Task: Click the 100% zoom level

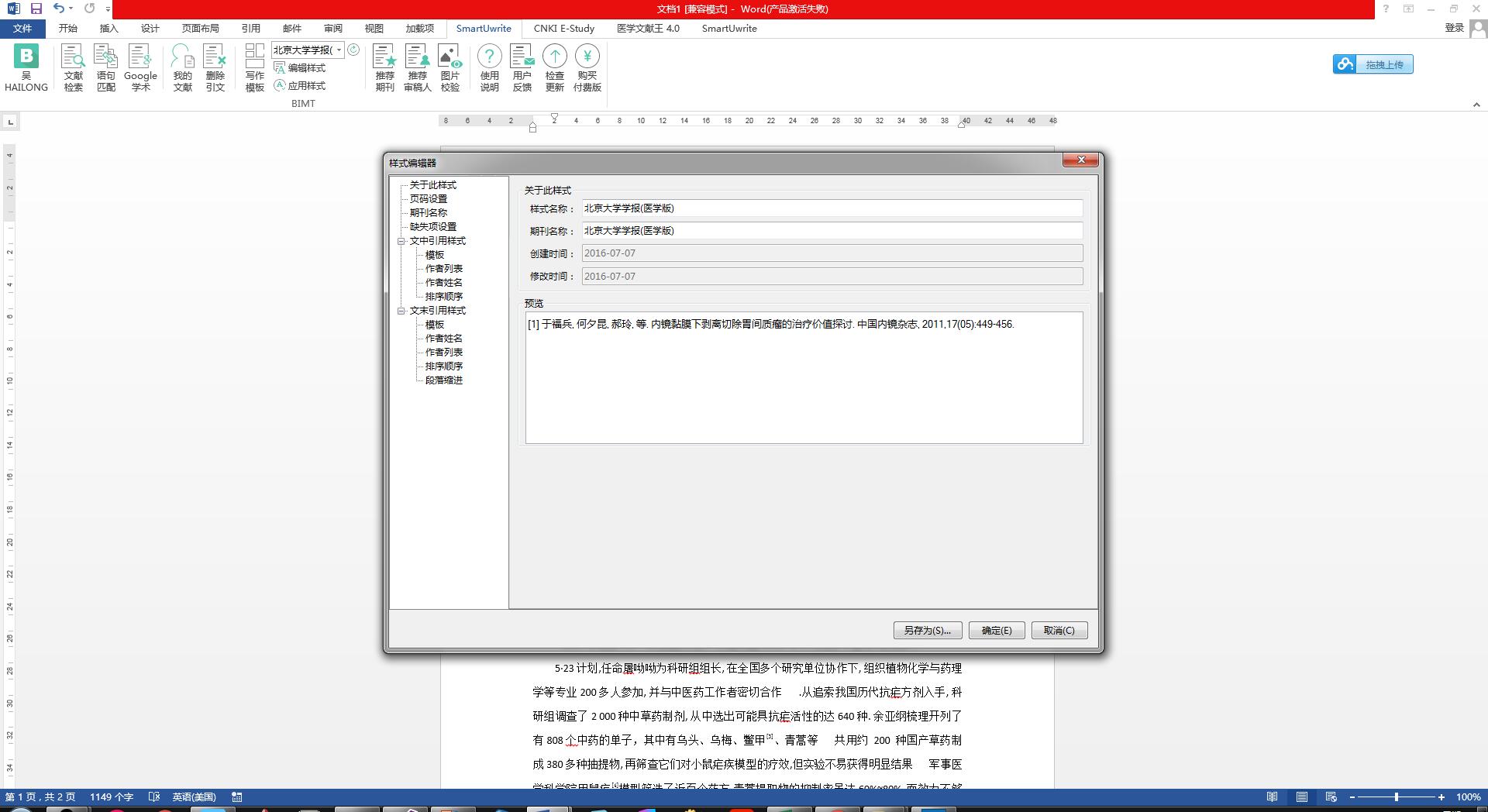Action: (1468, 797)
